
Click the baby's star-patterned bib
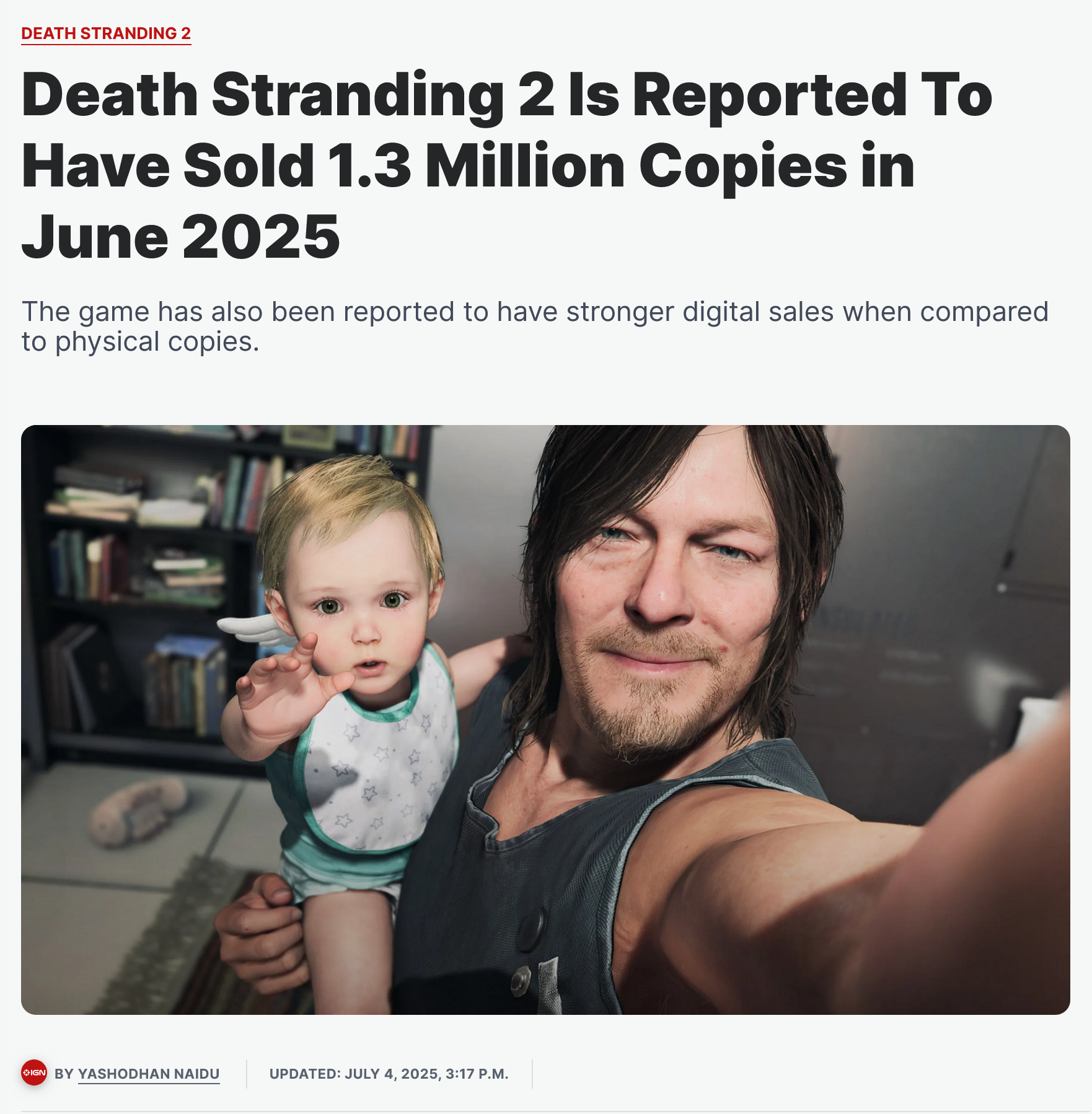tap(378, 762)
